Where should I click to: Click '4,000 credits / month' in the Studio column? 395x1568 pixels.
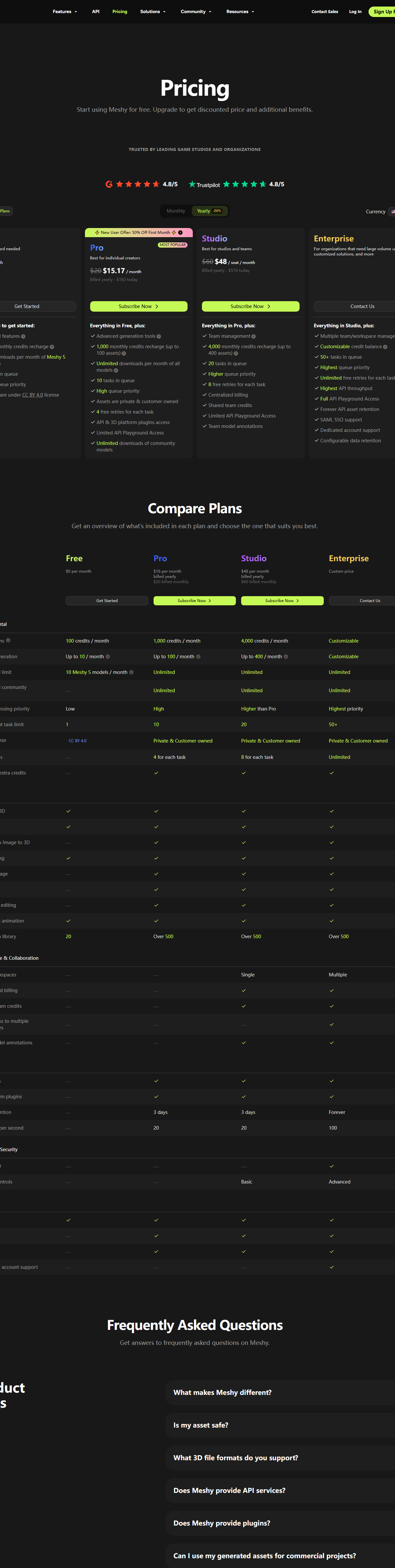(264, 641)
